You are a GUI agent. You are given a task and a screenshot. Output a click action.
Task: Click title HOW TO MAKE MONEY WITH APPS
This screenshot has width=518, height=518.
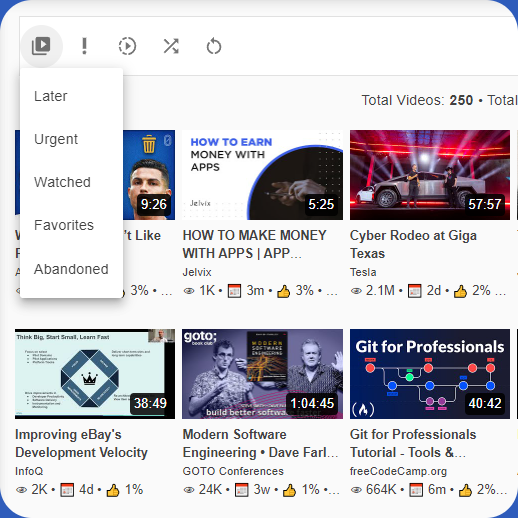tap(255, 244)
